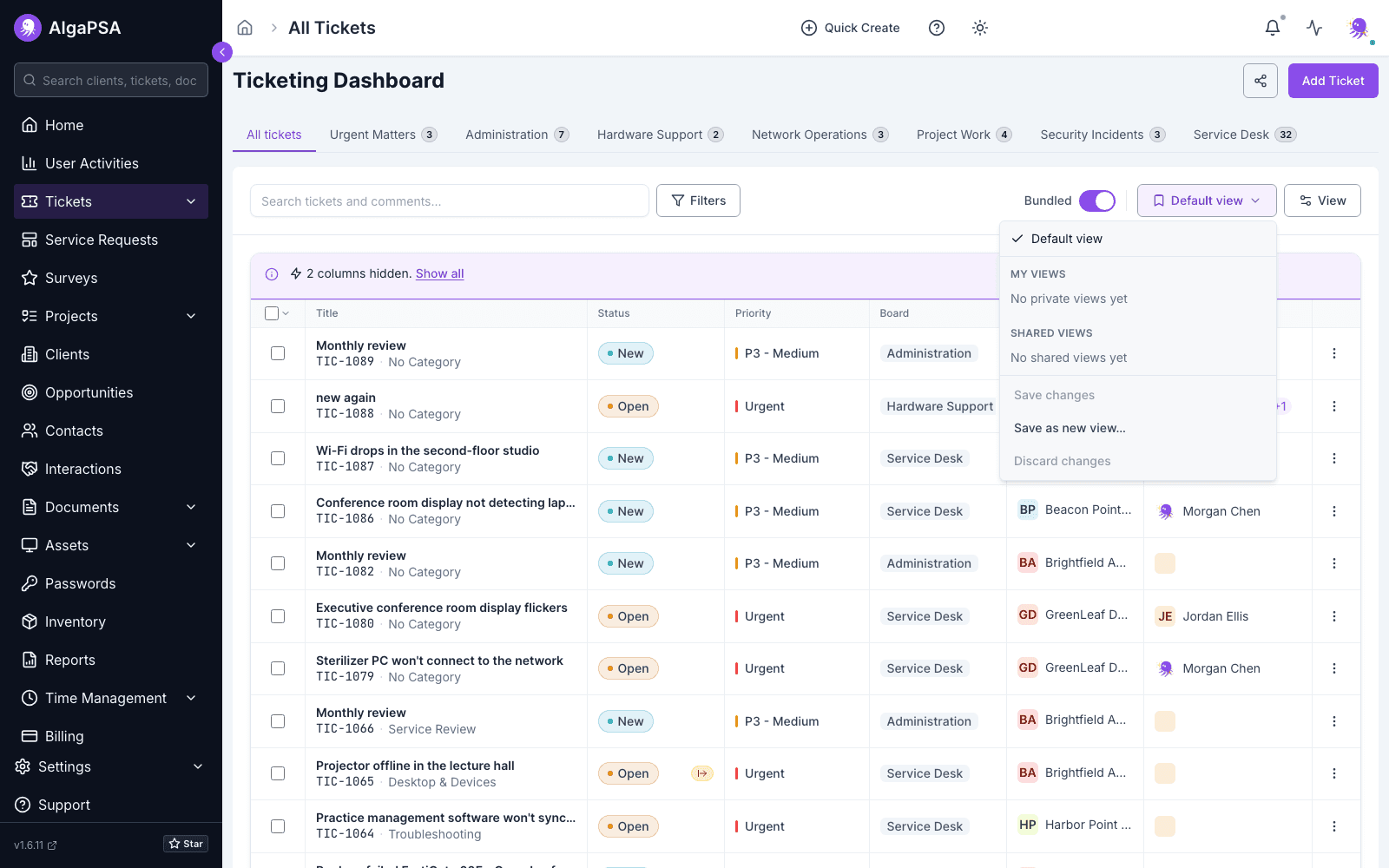Tick the checkbox for TIC-1080
Viewport: 1389px width, 868px height.
click(278, 616)
